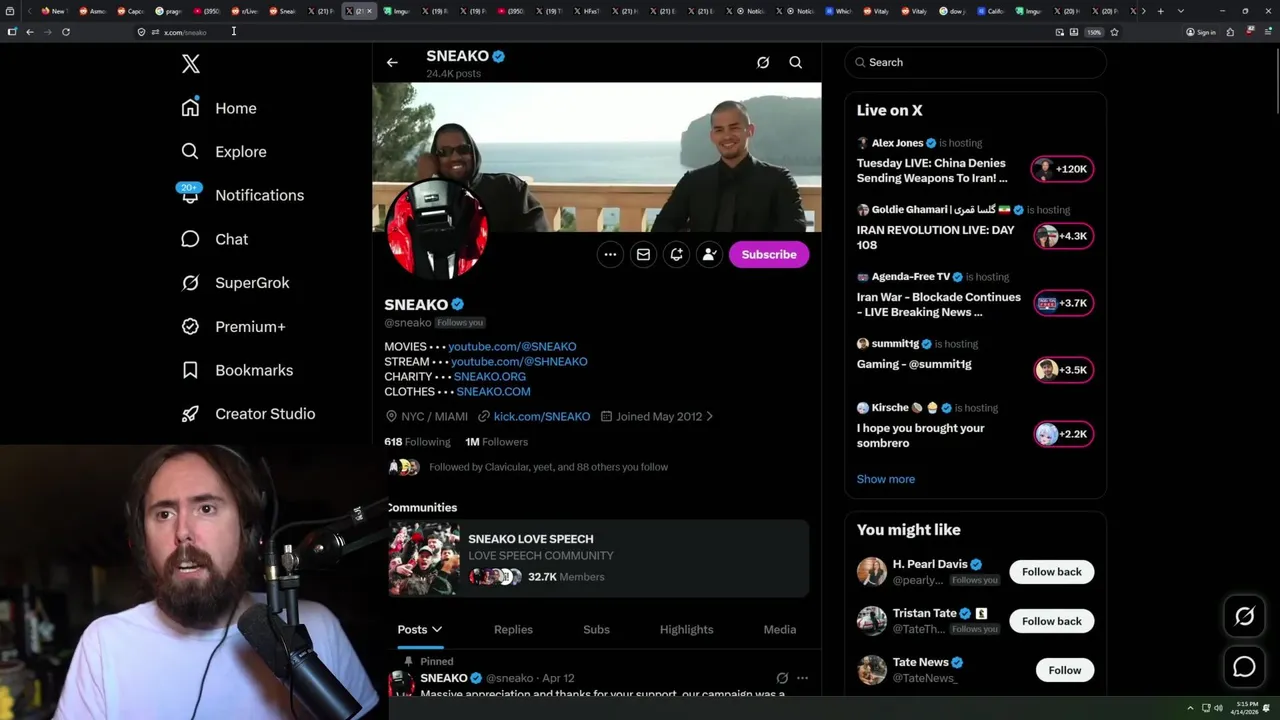Open the SNEAKO LOVE SPEECH community card
The width and height of the screenshot is (1280, 720).
point(597,558)
